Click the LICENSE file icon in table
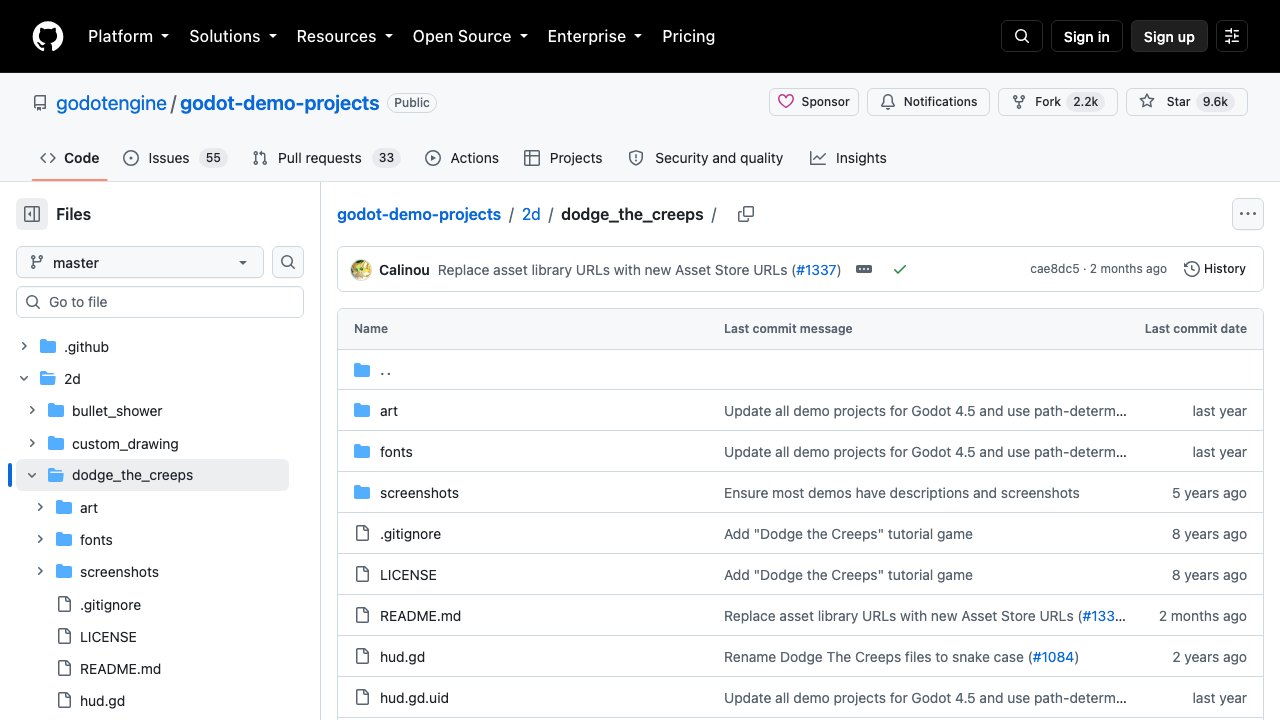 coord(362,575)
